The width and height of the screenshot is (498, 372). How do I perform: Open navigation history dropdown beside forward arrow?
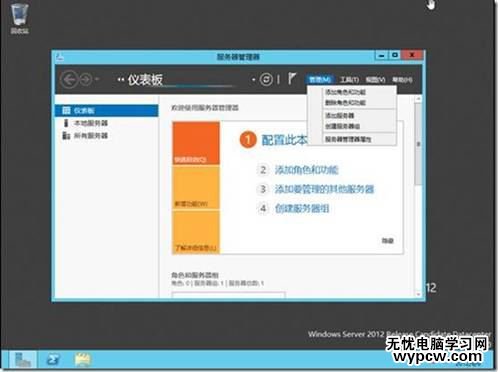(97, 79)
